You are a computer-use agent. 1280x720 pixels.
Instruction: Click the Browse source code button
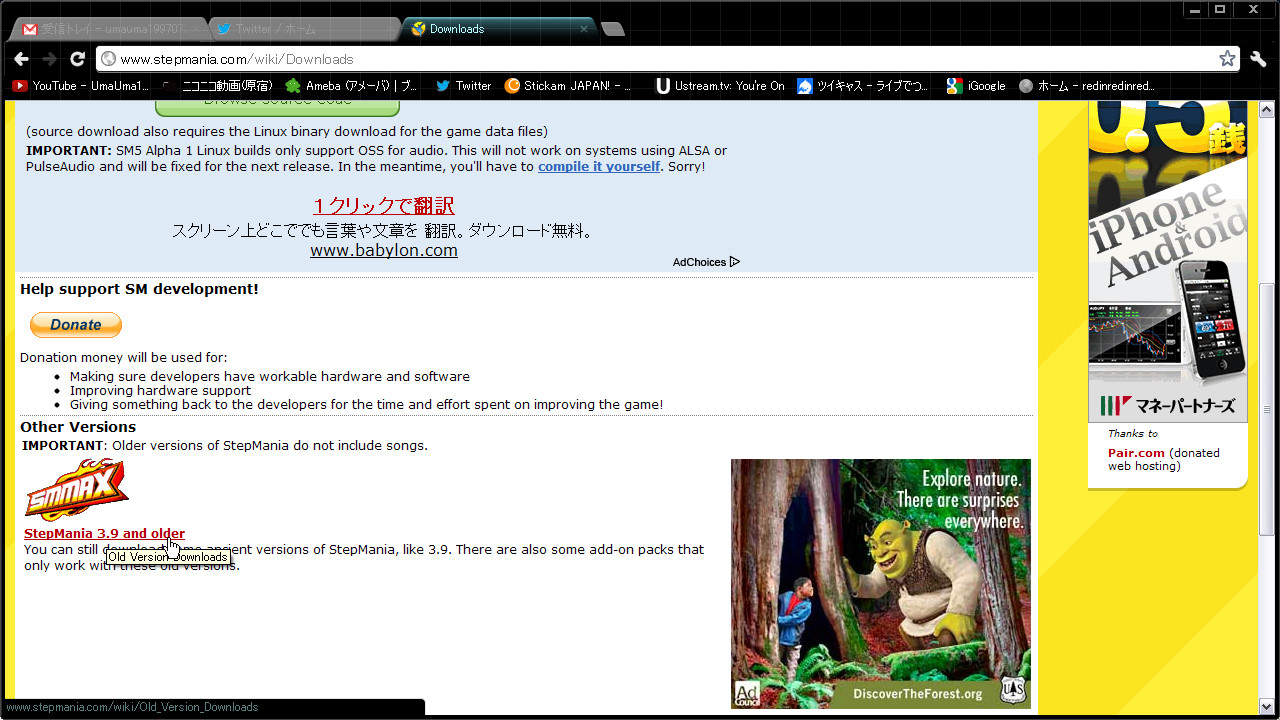pos(277,107)
